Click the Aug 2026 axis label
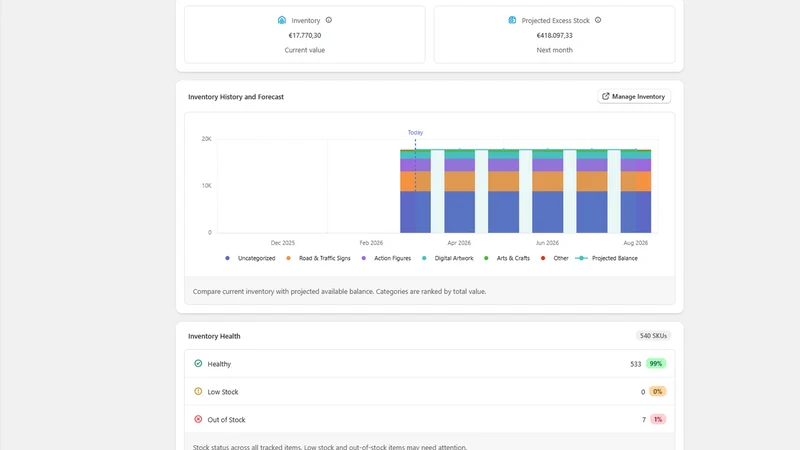 pos(635,243)
